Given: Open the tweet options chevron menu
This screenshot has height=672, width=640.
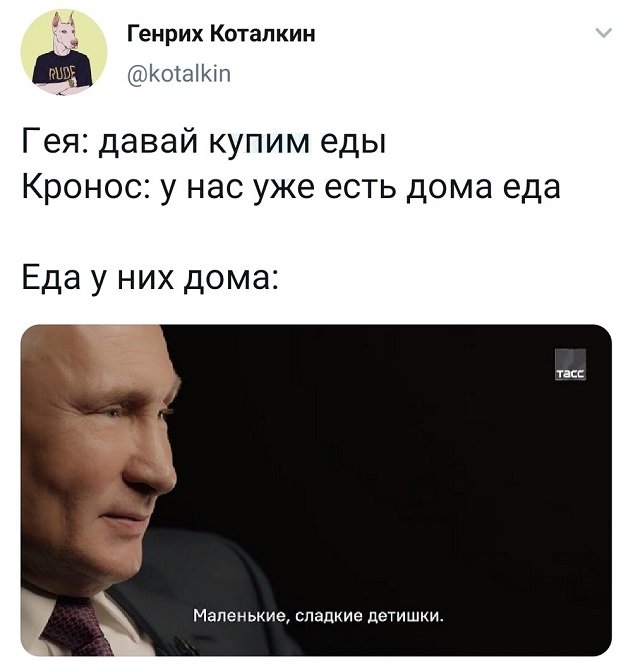Looking at the screenshot, I should (604, 33).
